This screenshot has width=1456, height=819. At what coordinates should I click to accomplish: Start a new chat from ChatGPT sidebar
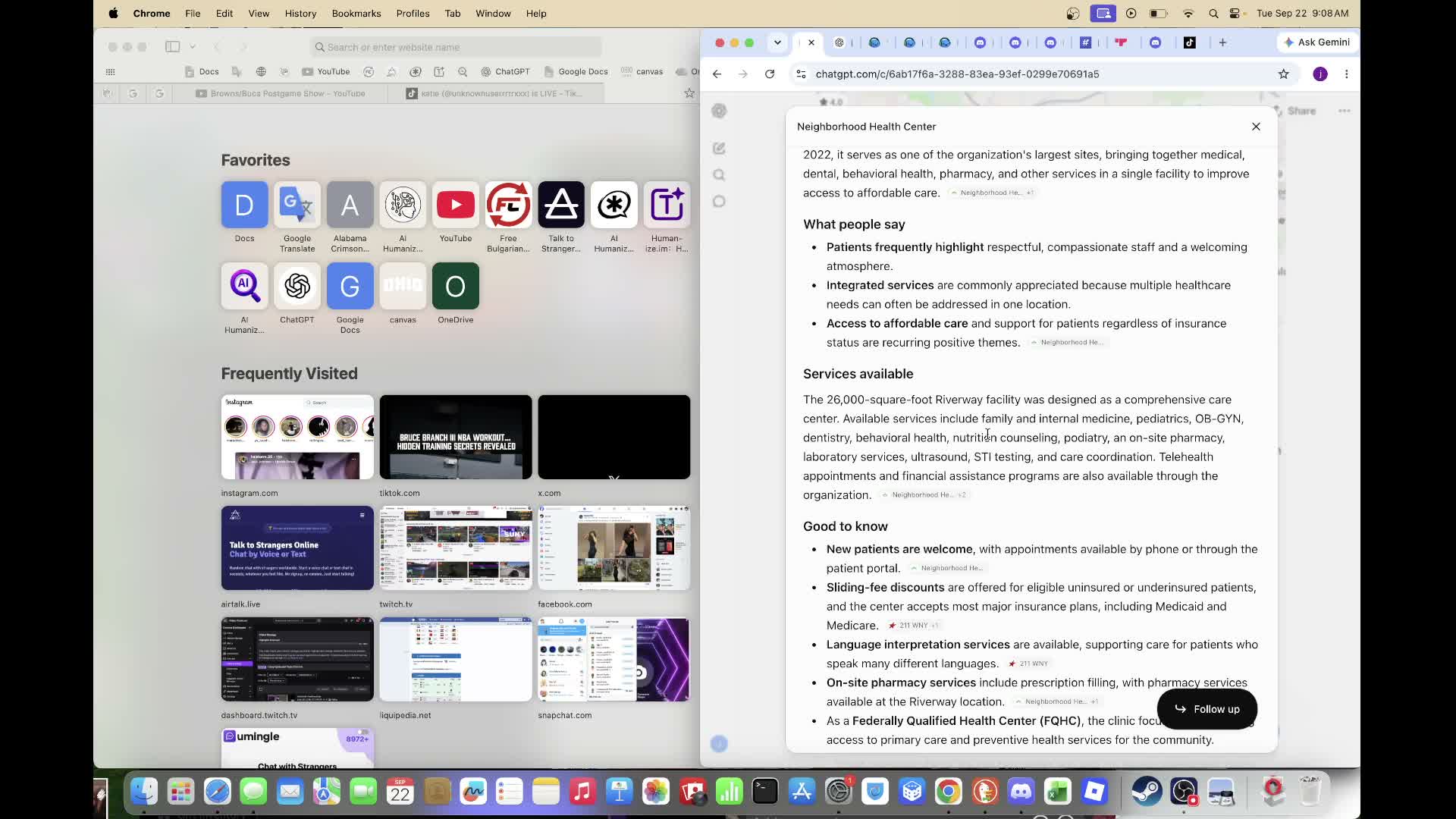point(719,149)
